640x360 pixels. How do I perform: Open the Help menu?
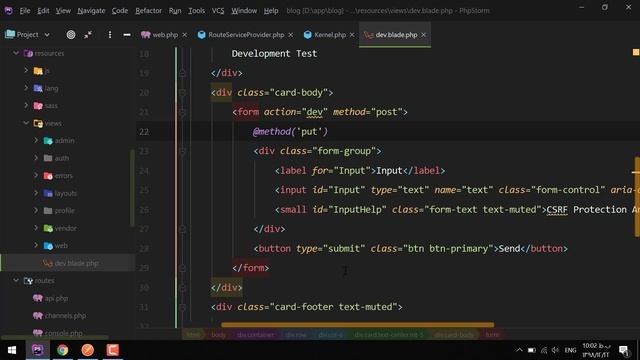(x=271, y=11)
